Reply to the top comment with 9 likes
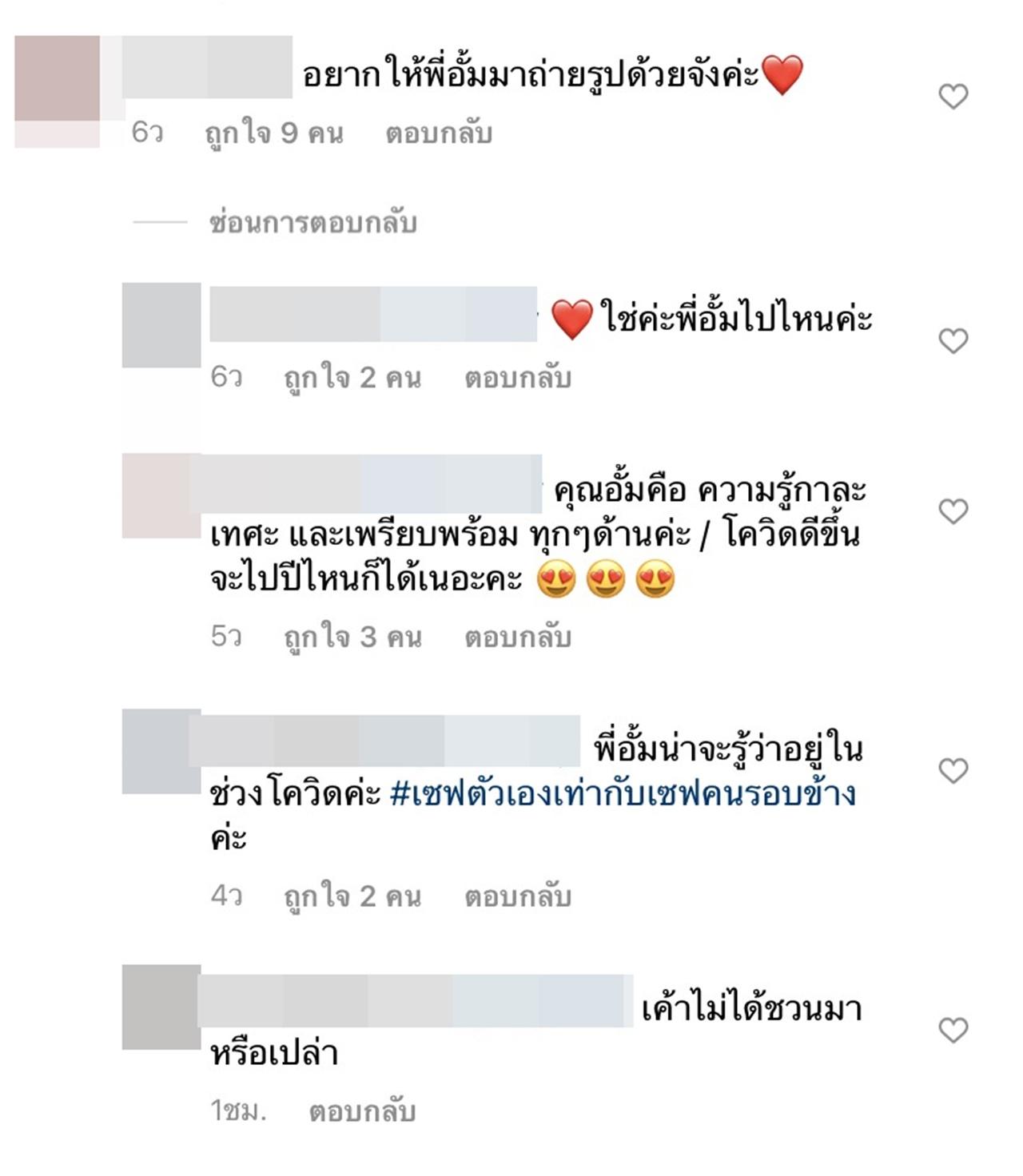 (x=439, y=133)
